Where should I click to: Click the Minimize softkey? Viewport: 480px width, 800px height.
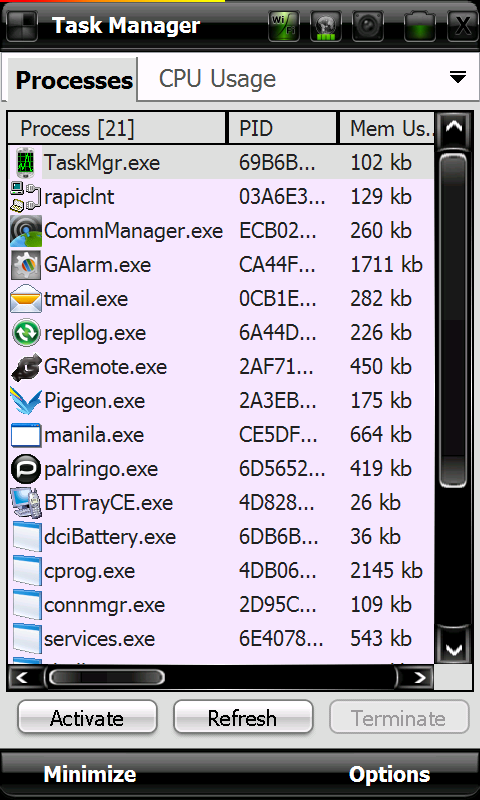pyautogui.click(x=90, y=774)
